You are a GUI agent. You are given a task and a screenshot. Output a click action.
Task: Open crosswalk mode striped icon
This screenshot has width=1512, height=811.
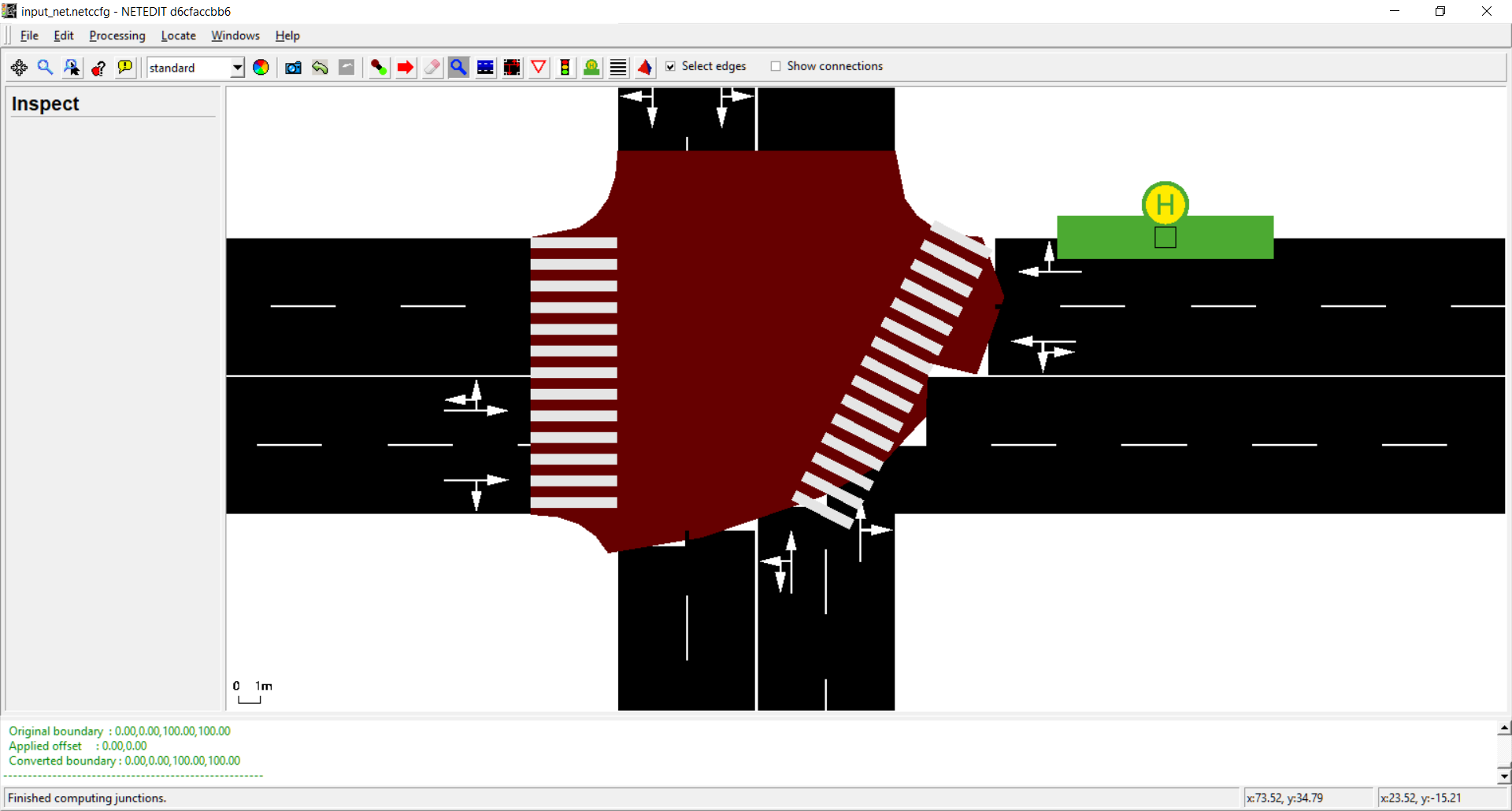pyautogui.click(x=618, y=68)
